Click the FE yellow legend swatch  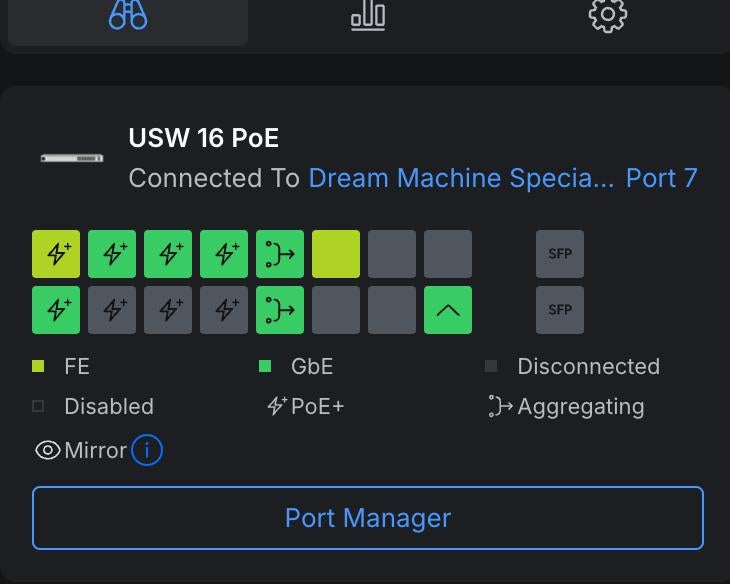[x=38, y=366]
